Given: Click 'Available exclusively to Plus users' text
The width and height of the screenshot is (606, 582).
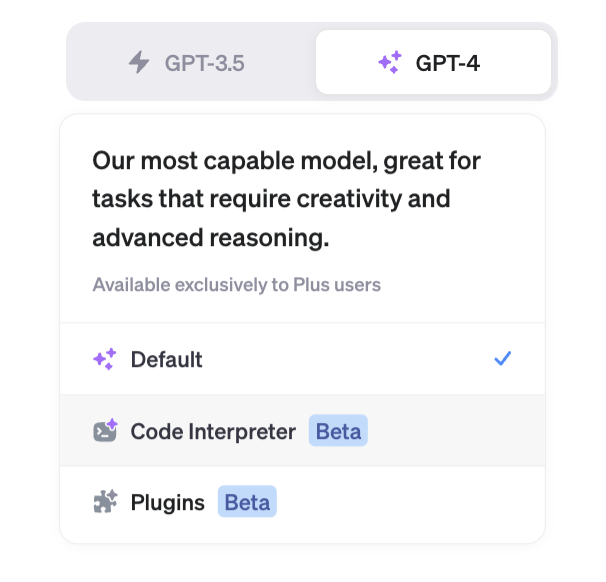Looking at the screenshot, I should (x=237, y=285).
